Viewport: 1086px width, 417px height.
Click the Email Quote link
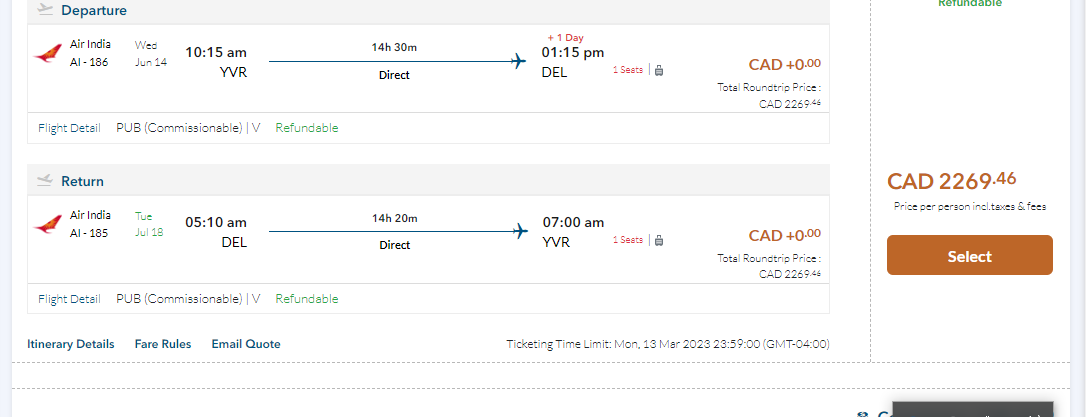[x=246, y=344]
